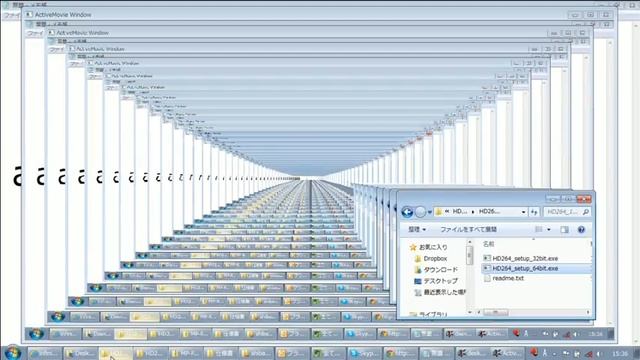Image resolution: width=640 pixels, height=360 pixels.
Task: Click ファイルをすべて展開 button
Action: click(x=468, y=229)
